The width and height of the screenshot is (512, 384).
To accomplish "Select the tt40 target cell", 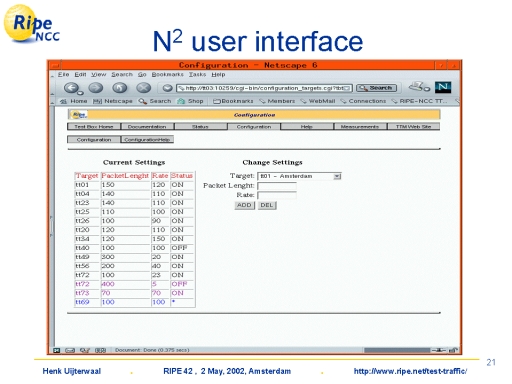I will point(87,248).
